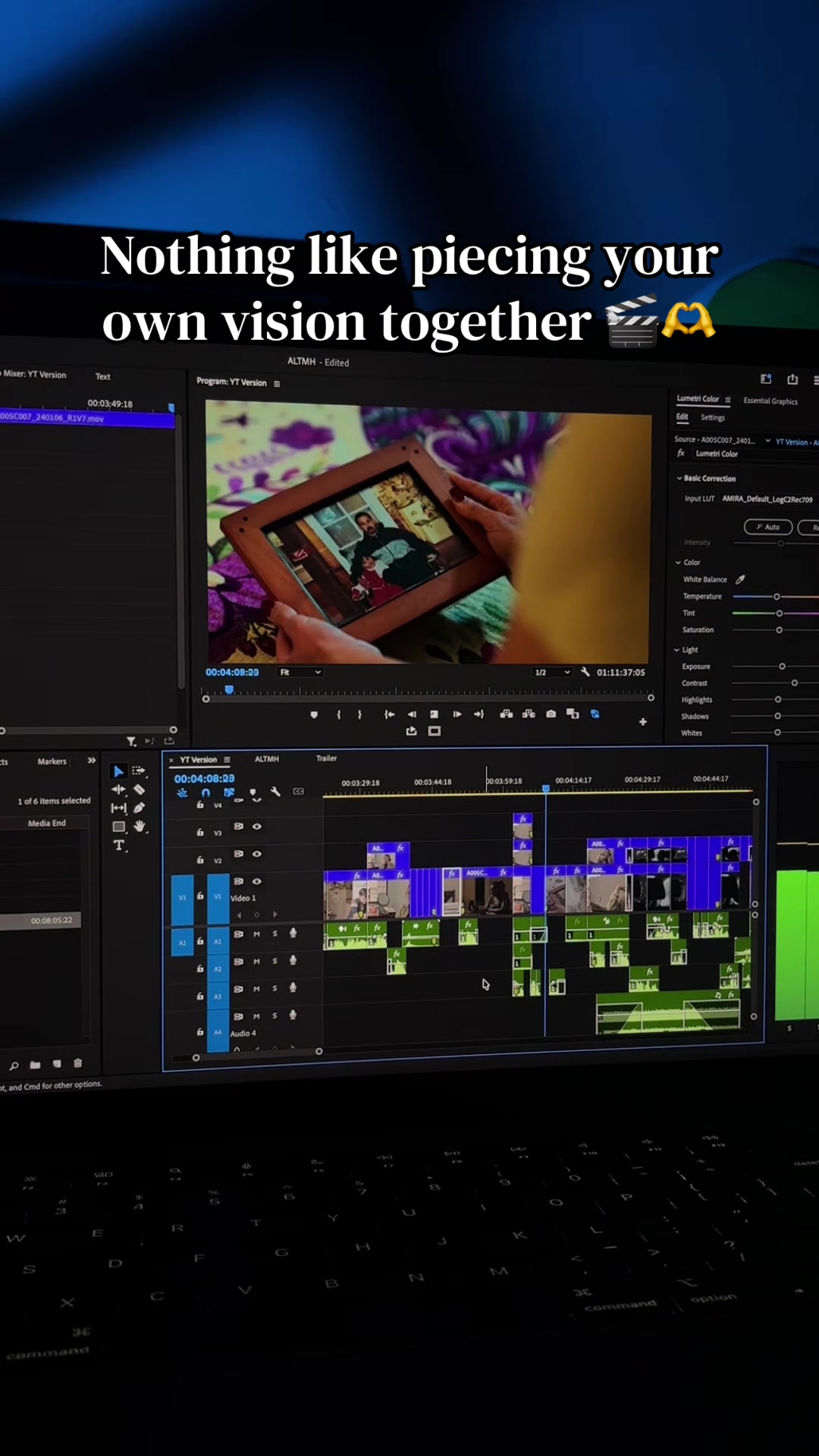The image size is (819, 1456).
Task: Mute track A2 with M
Action: pyautogui.click(x=256, y=962)
